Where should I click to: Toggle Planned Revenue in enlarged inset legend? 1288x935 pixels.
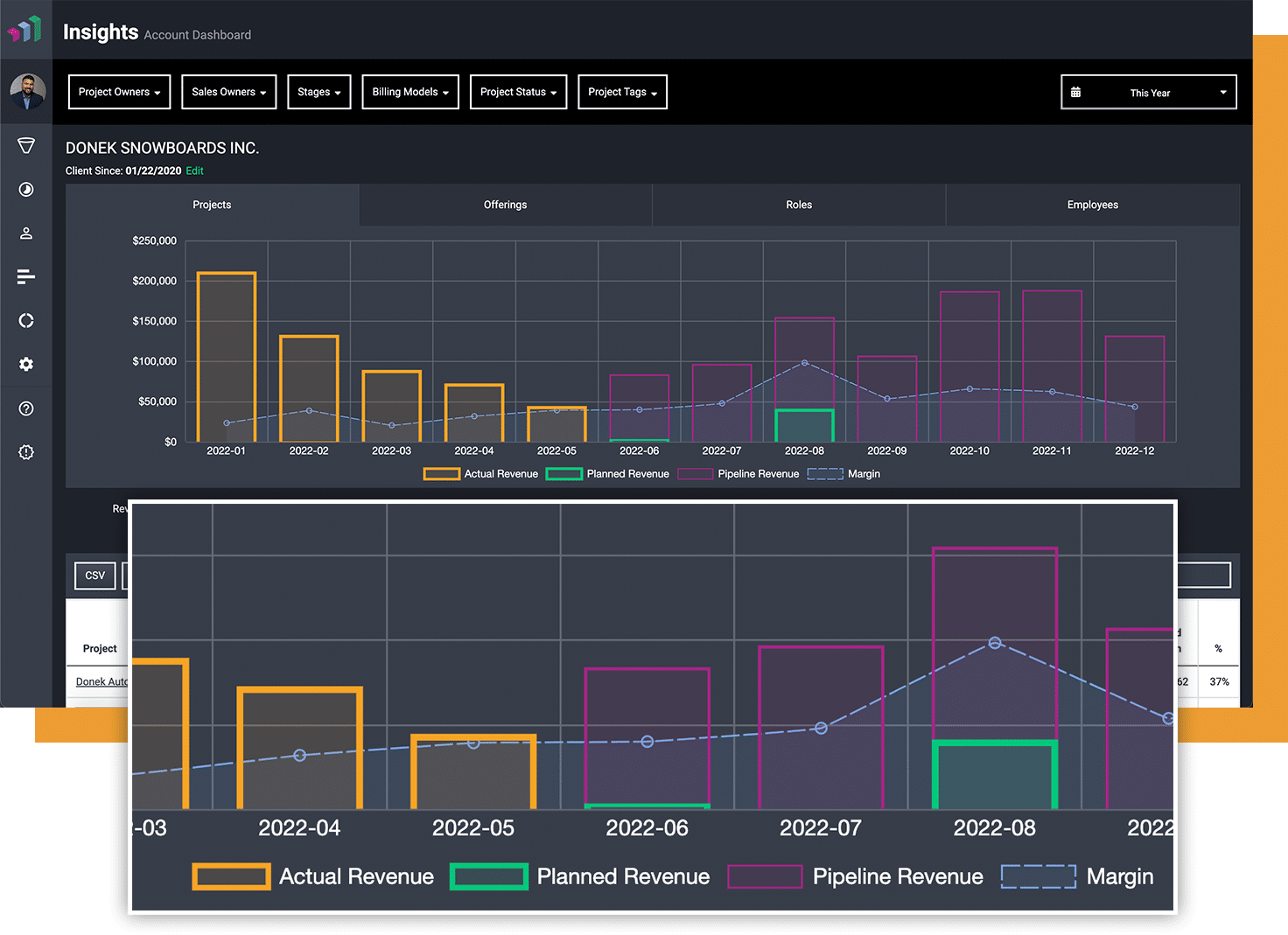(580, 876)
